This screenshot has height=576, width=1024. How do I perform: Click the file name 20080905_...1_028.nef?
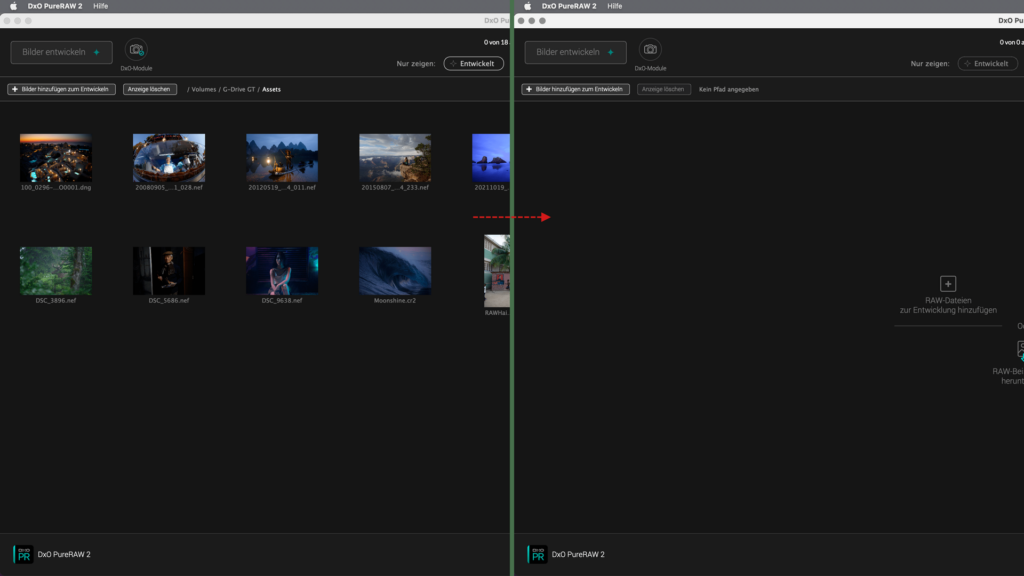pyautogui.click(x=168, y=187)
